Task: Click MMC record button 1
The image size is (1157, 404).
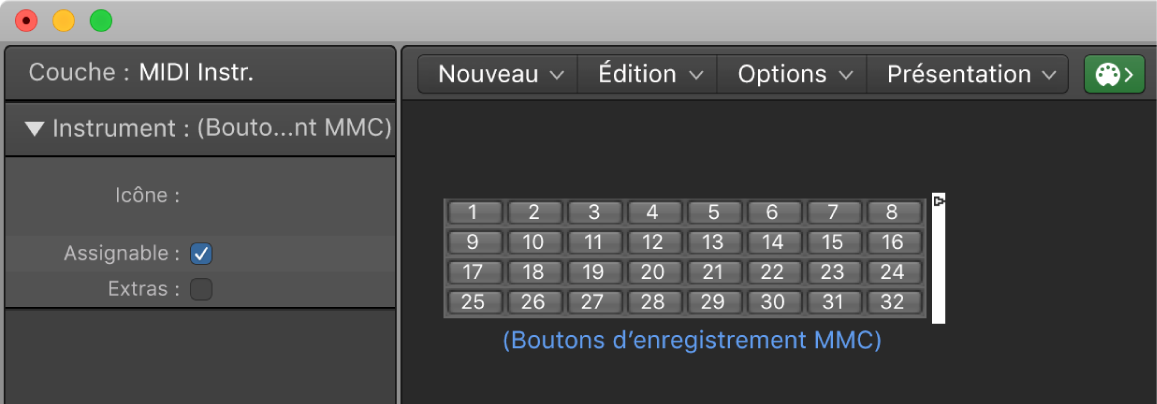Action: pos(474,212)
